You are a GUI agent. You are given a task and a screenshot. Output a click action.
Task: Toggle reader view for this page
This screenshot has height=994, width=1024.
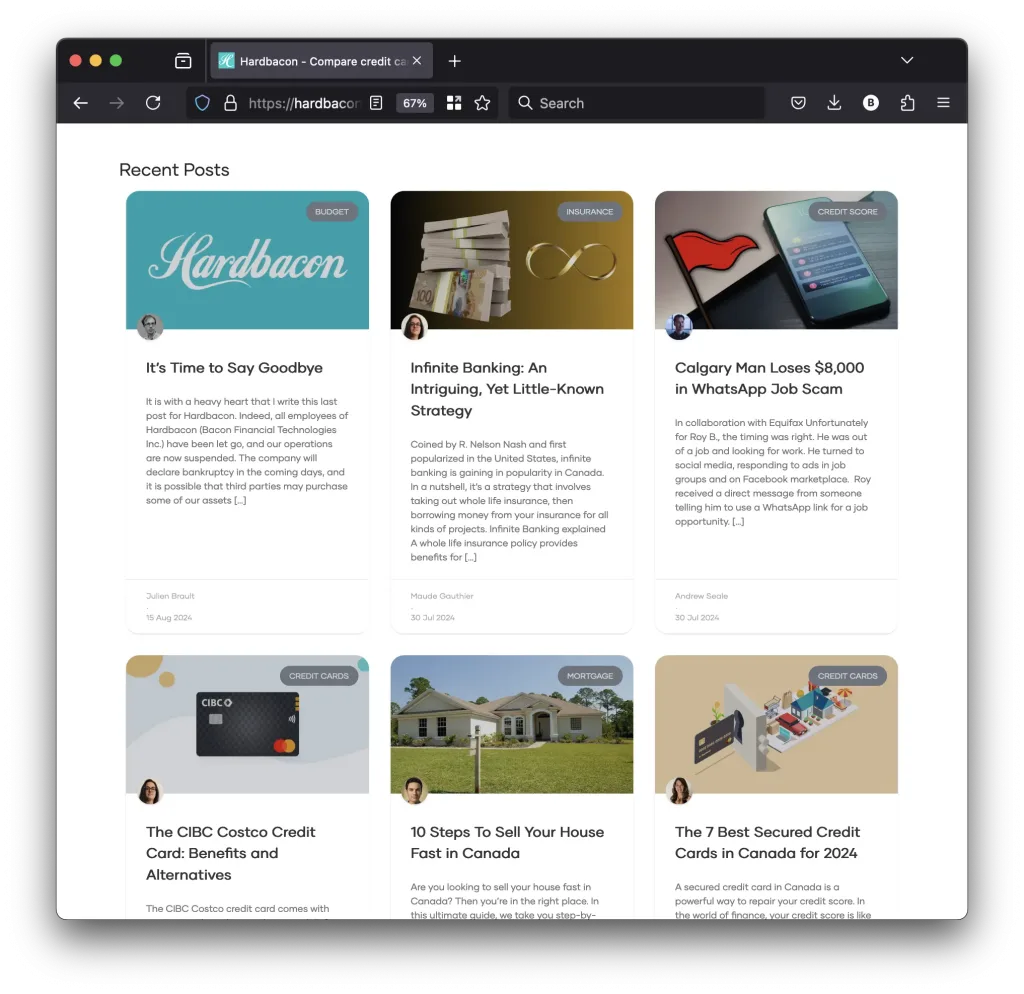coord(376,103)
